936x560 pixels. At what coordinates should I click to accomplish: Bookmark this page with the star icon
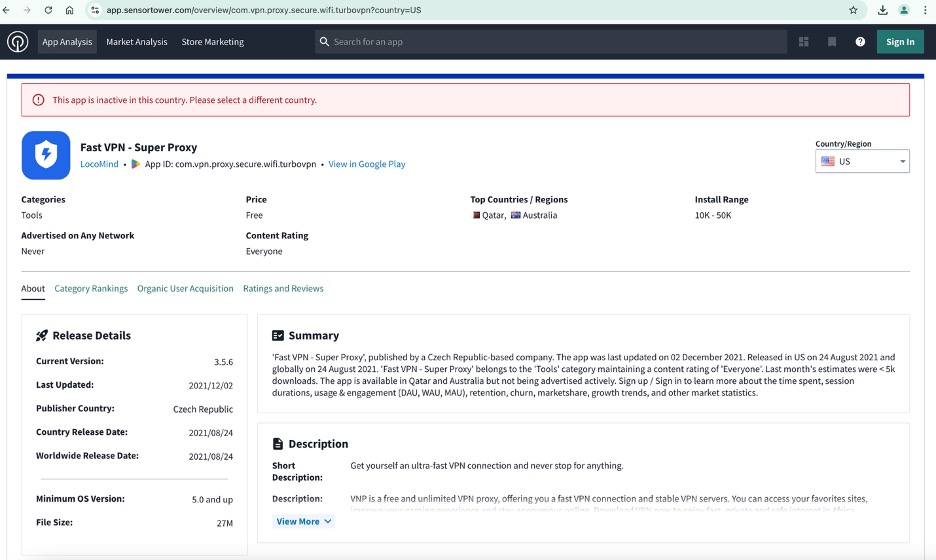[853, 10]
